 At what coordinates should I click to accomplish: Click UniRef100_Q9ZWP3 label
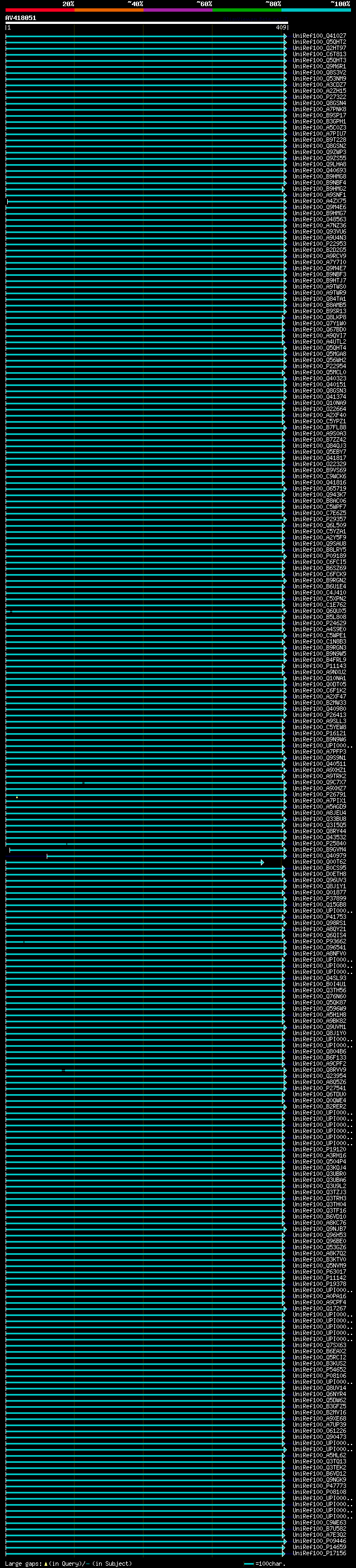[319, 152]
